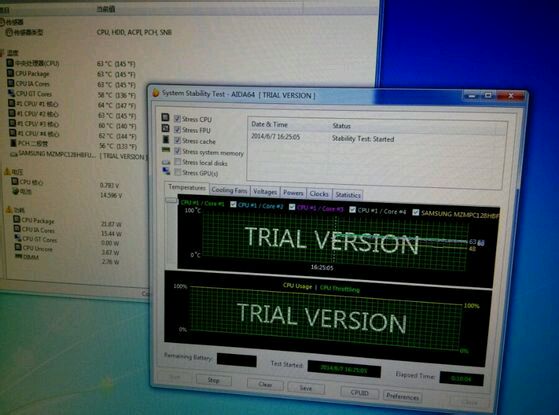
Task: Select the CPU GT Cores 0.00 W row
Action: tap(68, 241)
